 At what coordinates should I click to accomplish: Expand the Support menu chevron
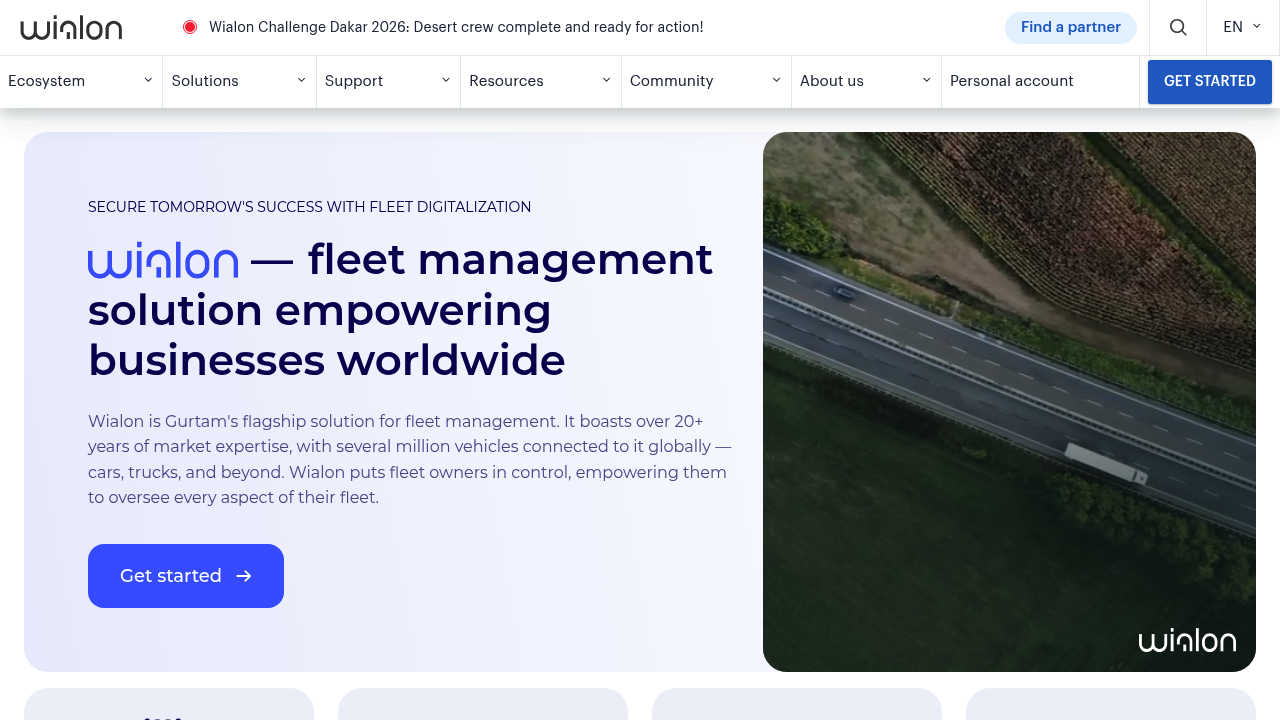tap(446, 80)
